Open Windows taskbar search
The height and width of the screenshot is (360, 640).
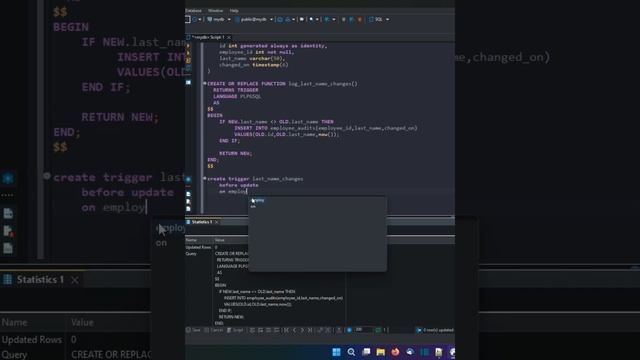pyautogui.click(x=351, y=352)
